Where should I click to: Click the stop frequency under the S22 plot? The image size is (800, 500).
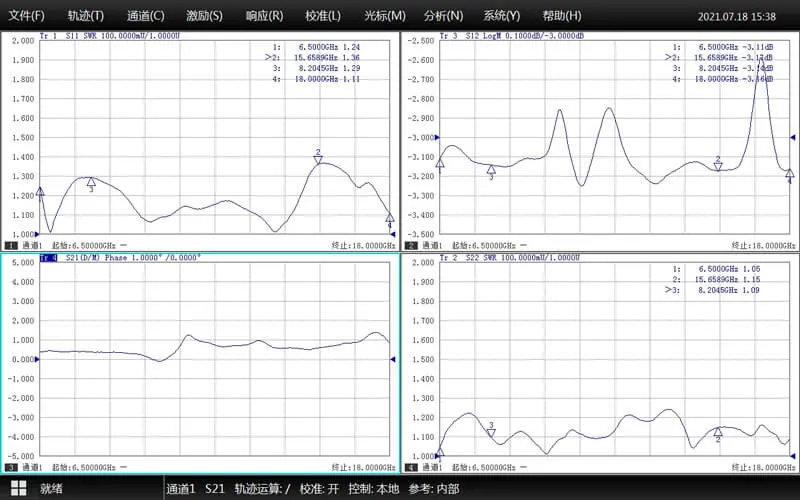click(x=763, y=468)
